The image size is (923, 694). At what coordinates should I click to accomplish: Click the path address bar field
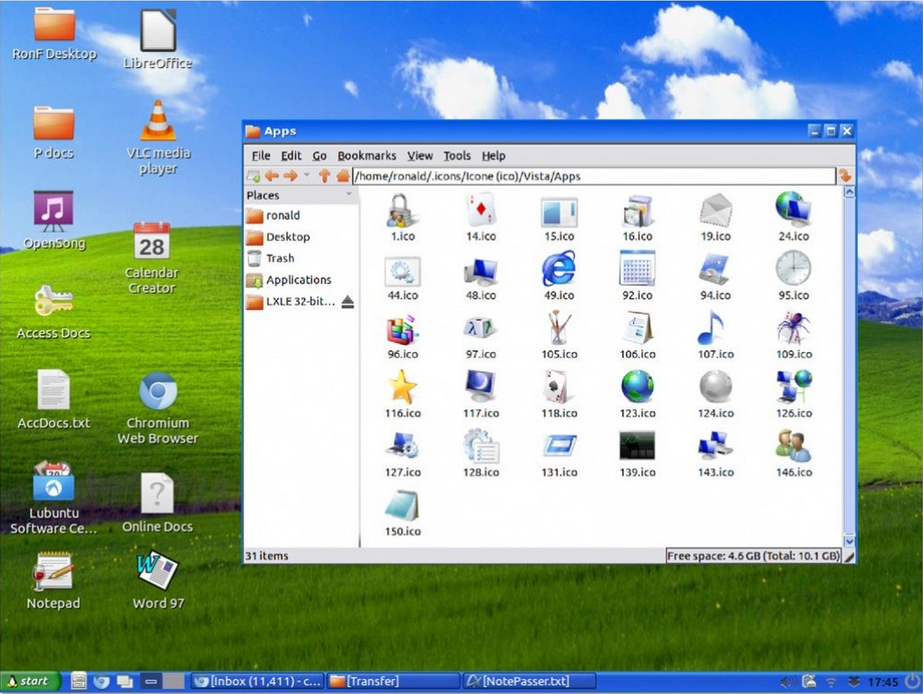click(593, 175)
